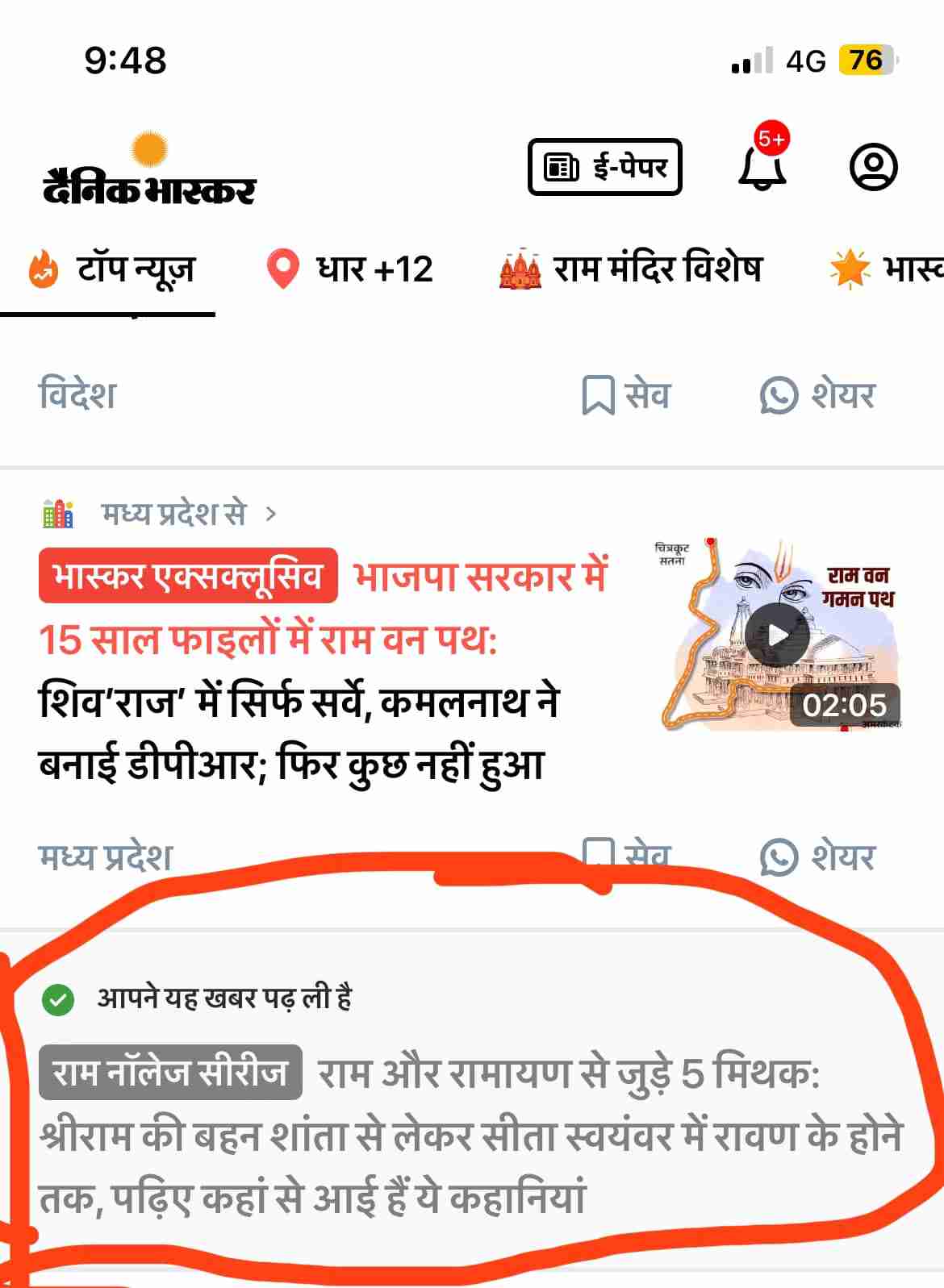Open the भाजपा सरकार में 15 साल headline
The width and height of the screenshot is (944, 1288).
coord(323,671)
